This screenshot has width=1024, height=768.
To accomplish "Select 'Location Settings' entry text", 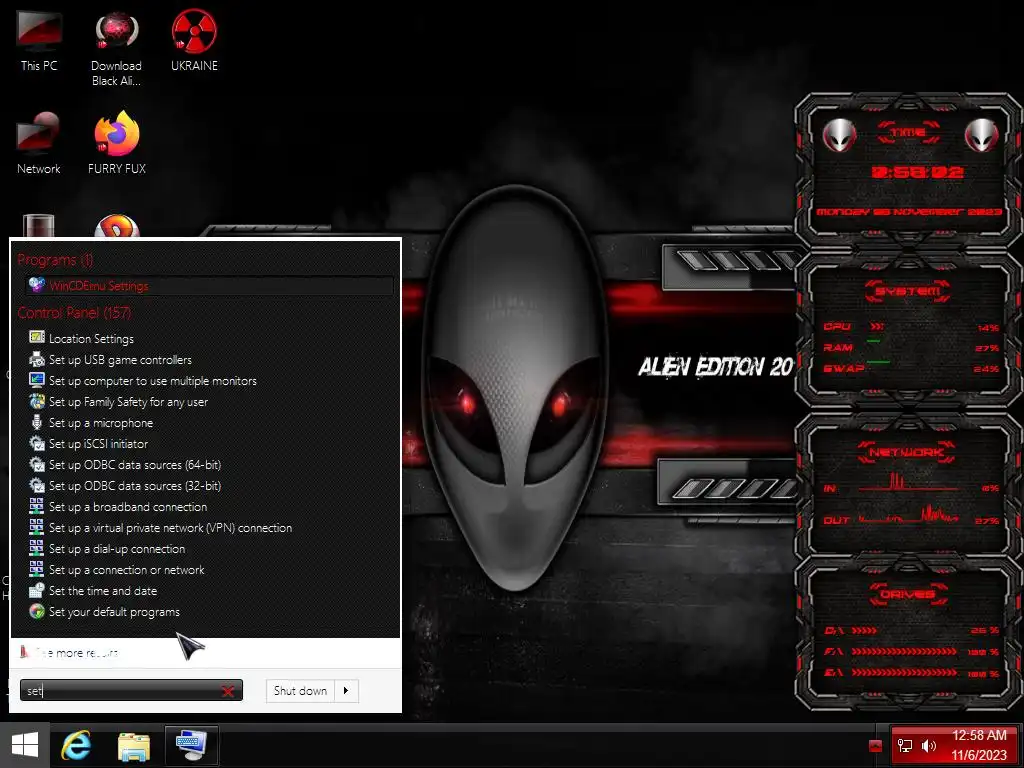I will pyautogui.click(x=91, y=338).
